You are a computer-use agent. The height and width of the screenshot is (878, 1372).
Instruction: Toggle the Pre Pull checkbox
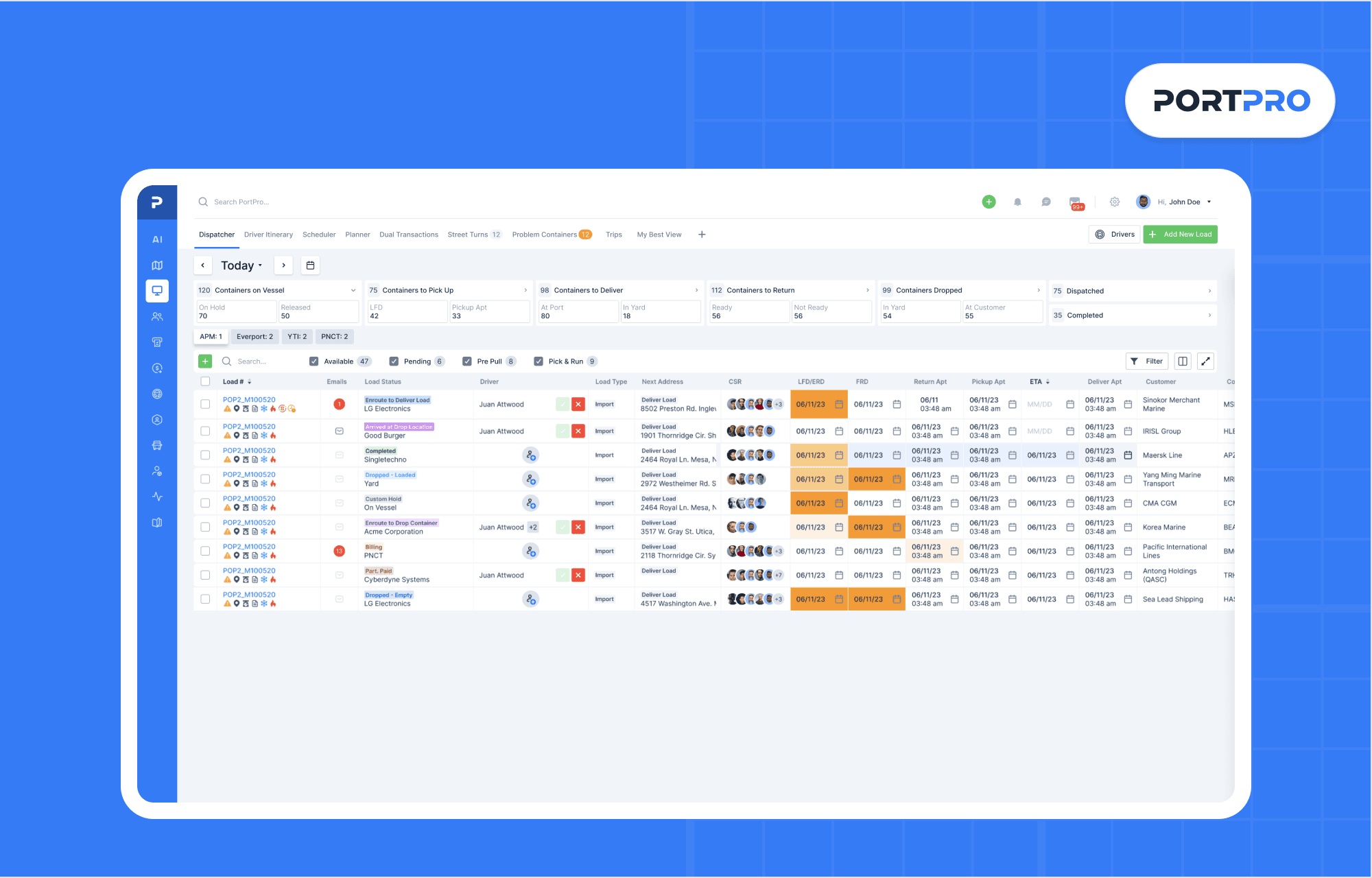(x=467, y=361)
